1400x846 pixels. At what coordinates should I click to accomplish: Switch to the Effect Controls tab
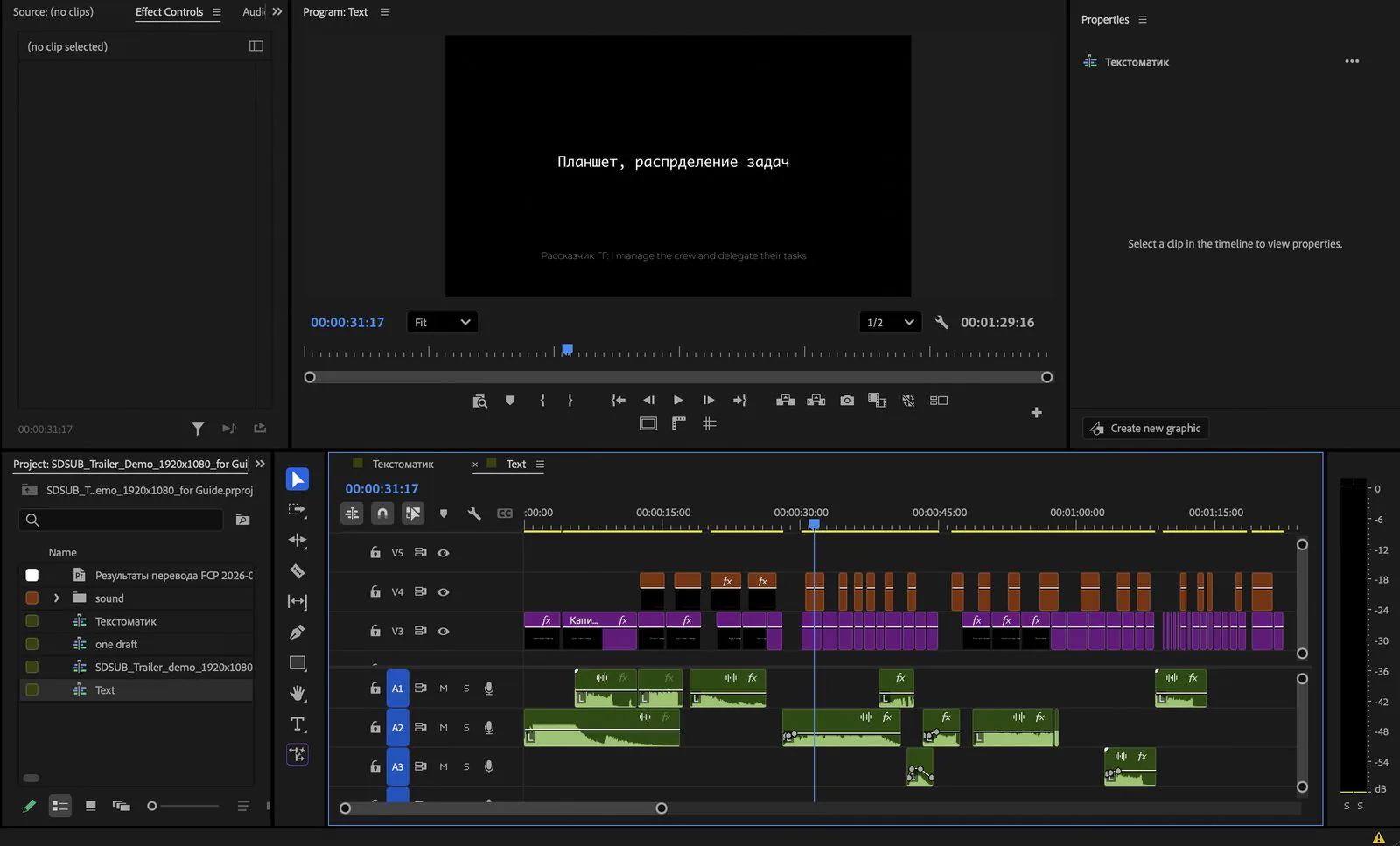tap(169, 12)
